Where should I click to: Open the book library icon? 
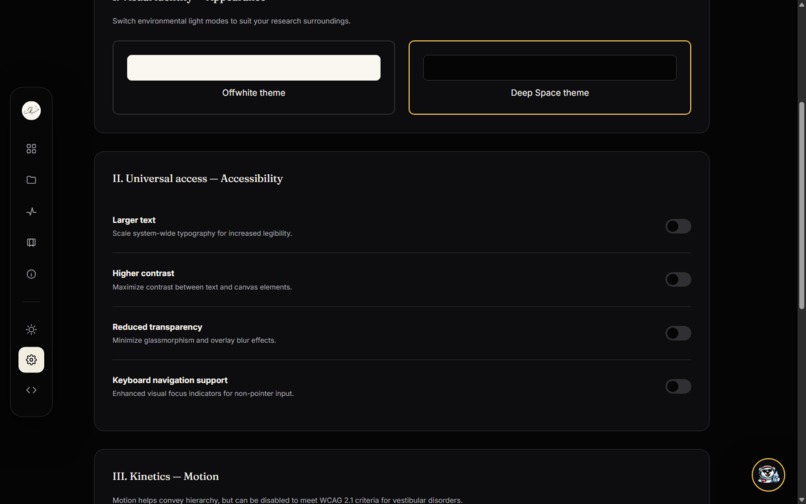pyautogui.click(x=31, y=243)
